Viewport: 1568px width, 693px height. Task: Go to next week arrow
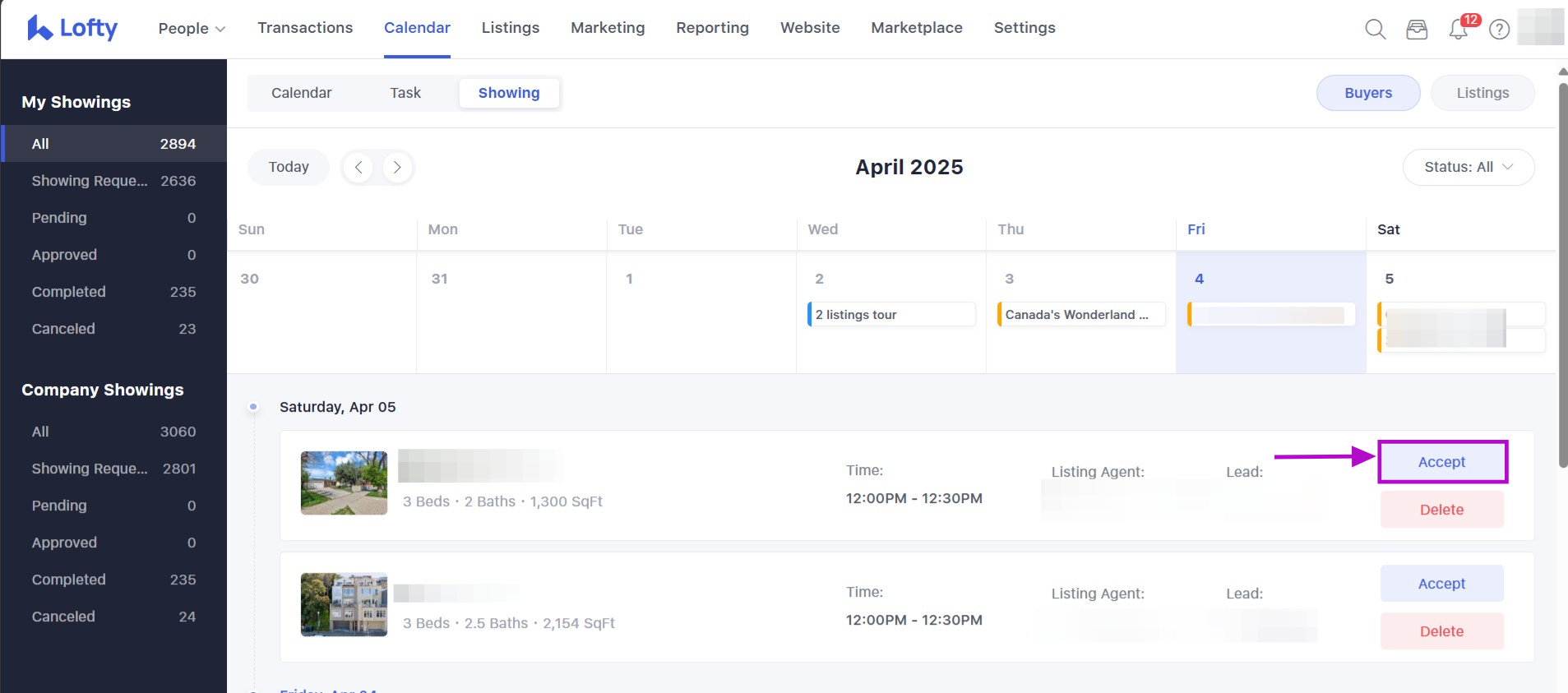[397, 167]
